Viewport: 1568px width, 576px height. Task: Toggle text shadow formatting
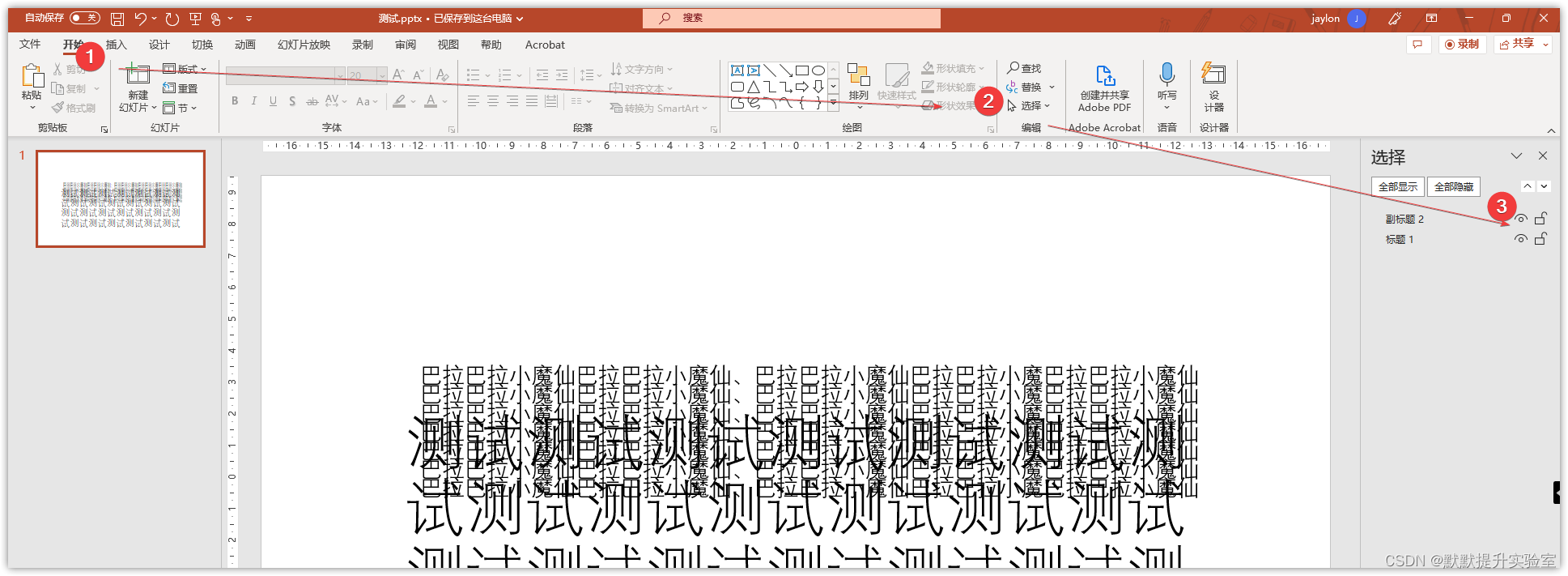click(292, 101)
